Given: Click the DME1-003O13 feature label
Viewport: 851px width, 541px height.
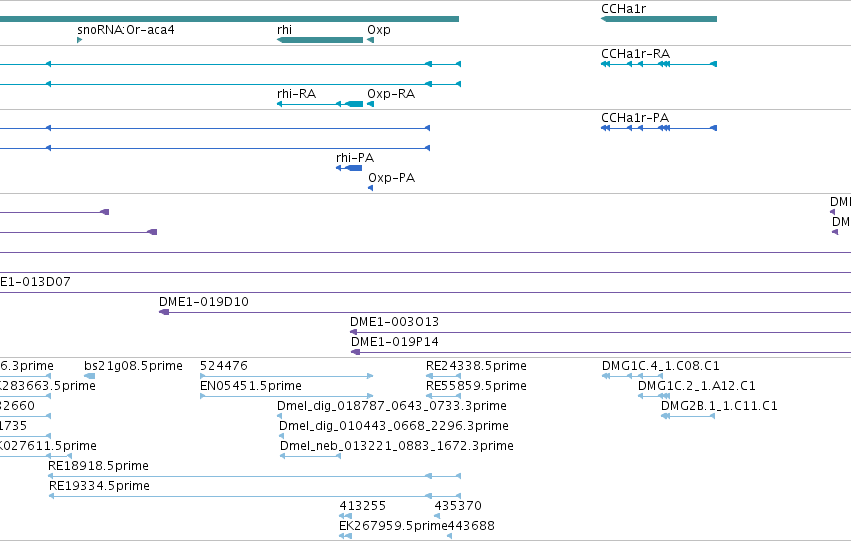Looking at the screenshot, I should click(395, 322).
